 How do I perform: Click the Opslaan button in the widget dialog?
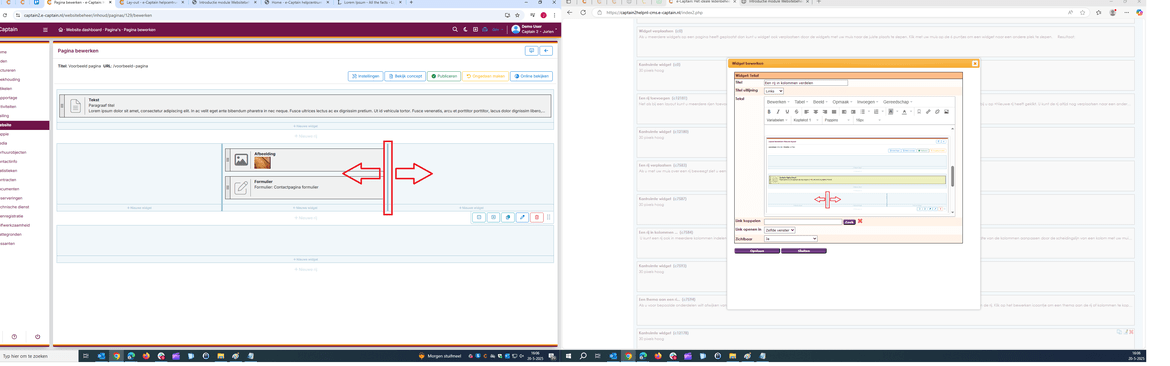tap(757, 251)
